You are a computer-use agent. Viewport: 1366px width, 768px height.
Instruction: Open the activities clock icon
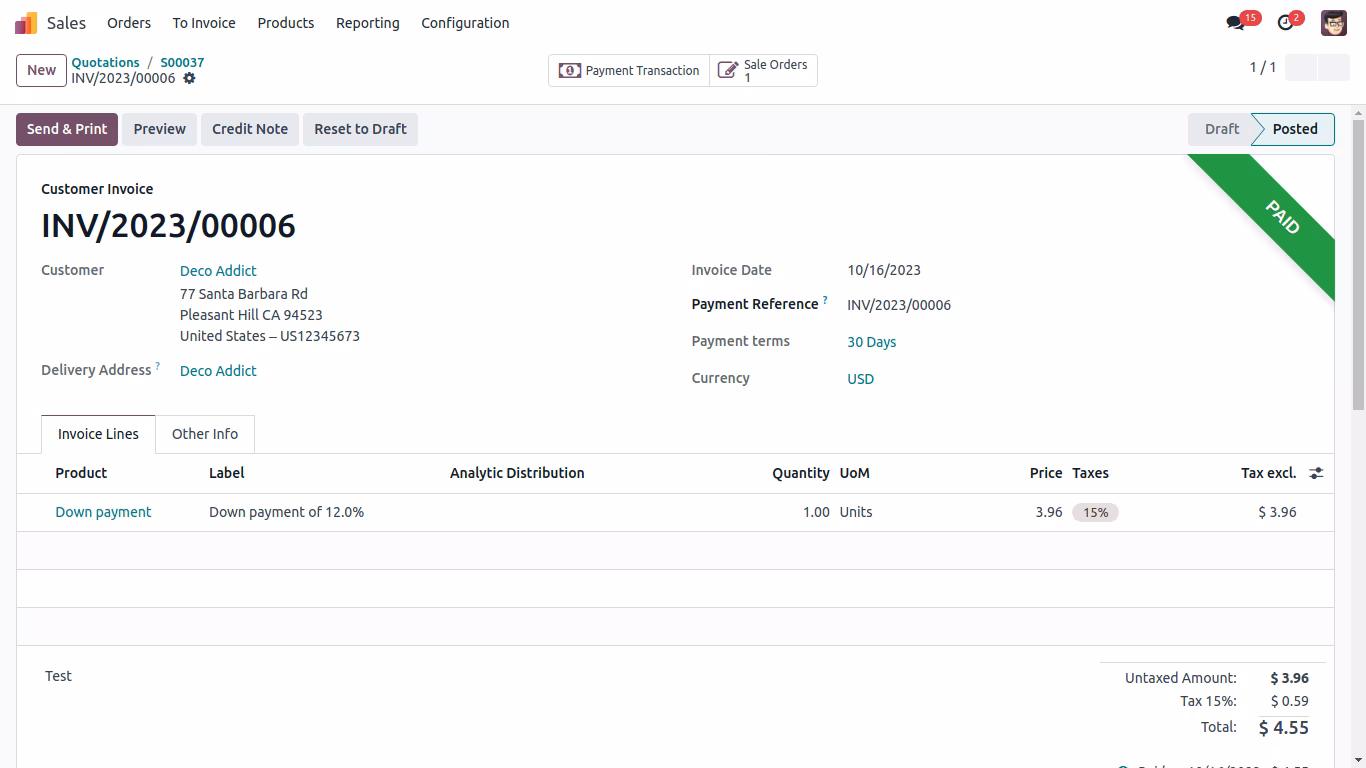1286,23
